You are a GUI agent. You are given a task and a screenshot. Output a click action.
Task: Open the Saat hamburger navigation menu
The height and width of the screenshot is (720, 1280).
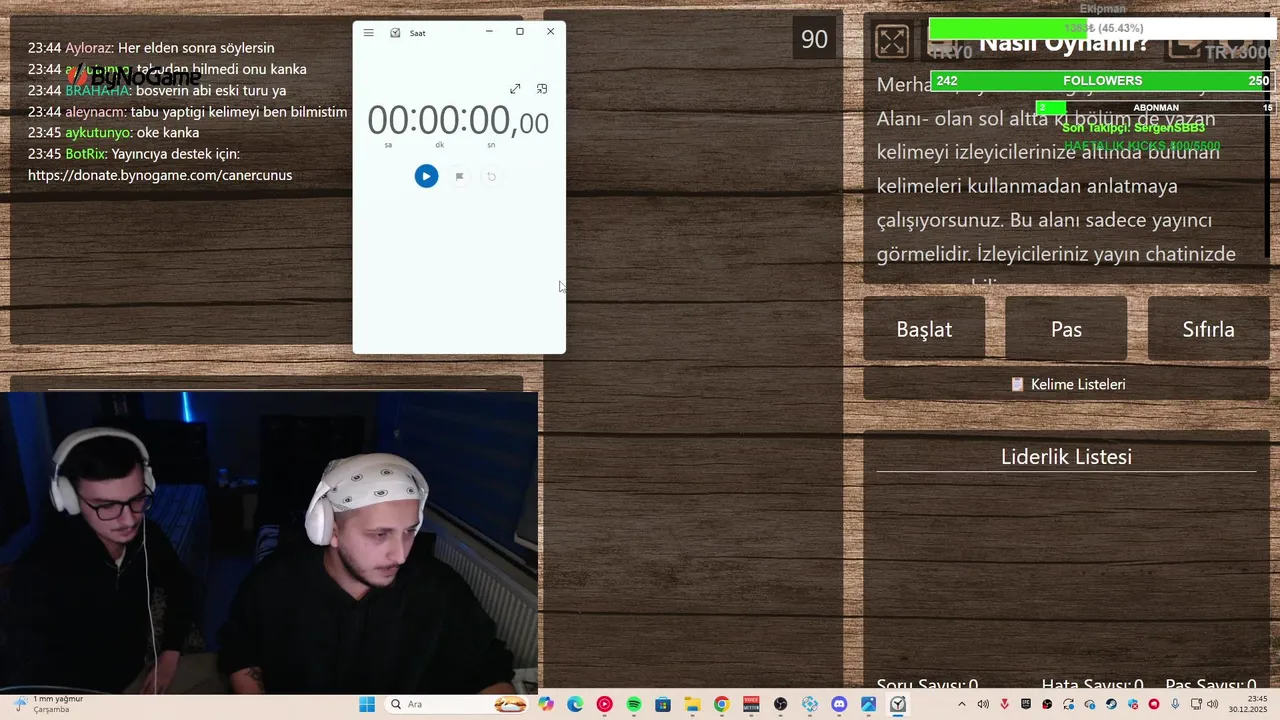coord(368,33)
